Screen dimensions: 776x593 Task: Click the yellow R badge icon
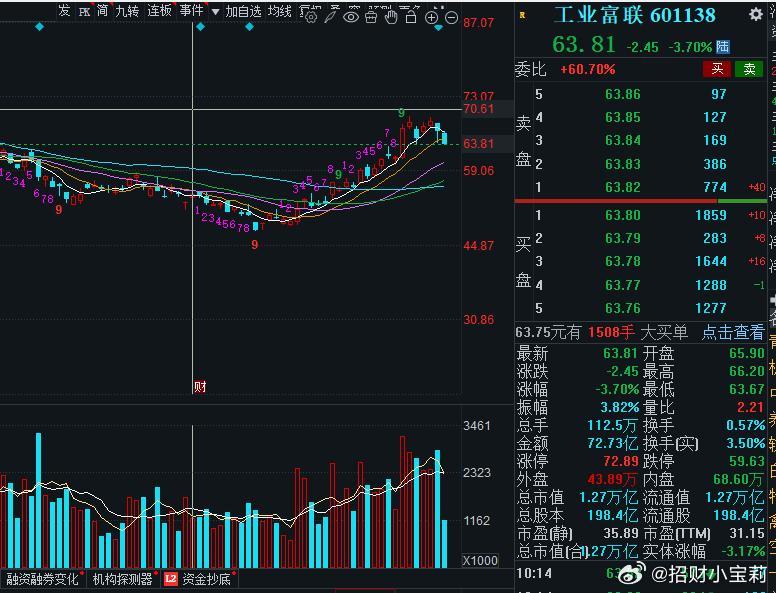tap(522, 15)
